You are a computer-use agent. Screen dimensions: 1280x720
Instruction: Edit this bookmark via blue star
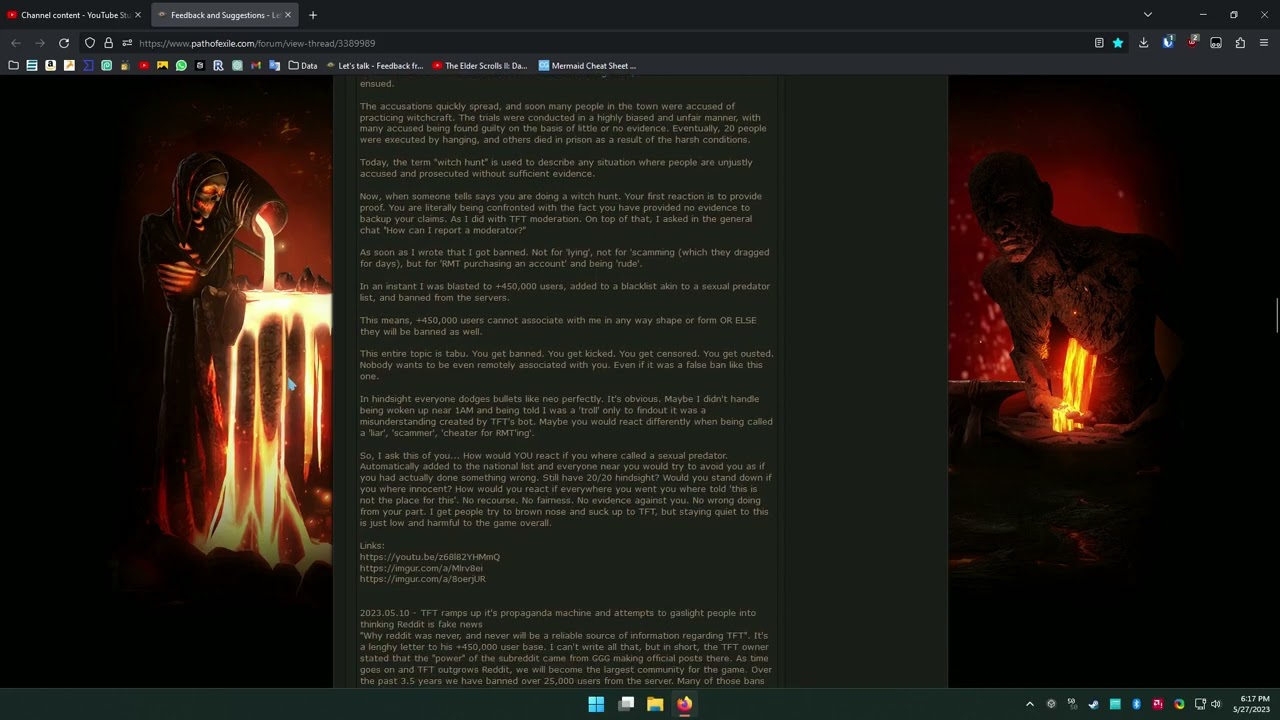(1118, 43)
